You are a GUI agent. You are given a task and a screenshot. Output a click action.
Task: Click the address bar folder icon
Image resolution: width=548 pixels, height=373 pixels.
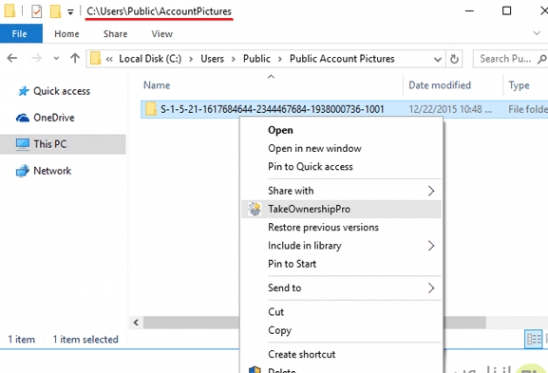(95, 58)
